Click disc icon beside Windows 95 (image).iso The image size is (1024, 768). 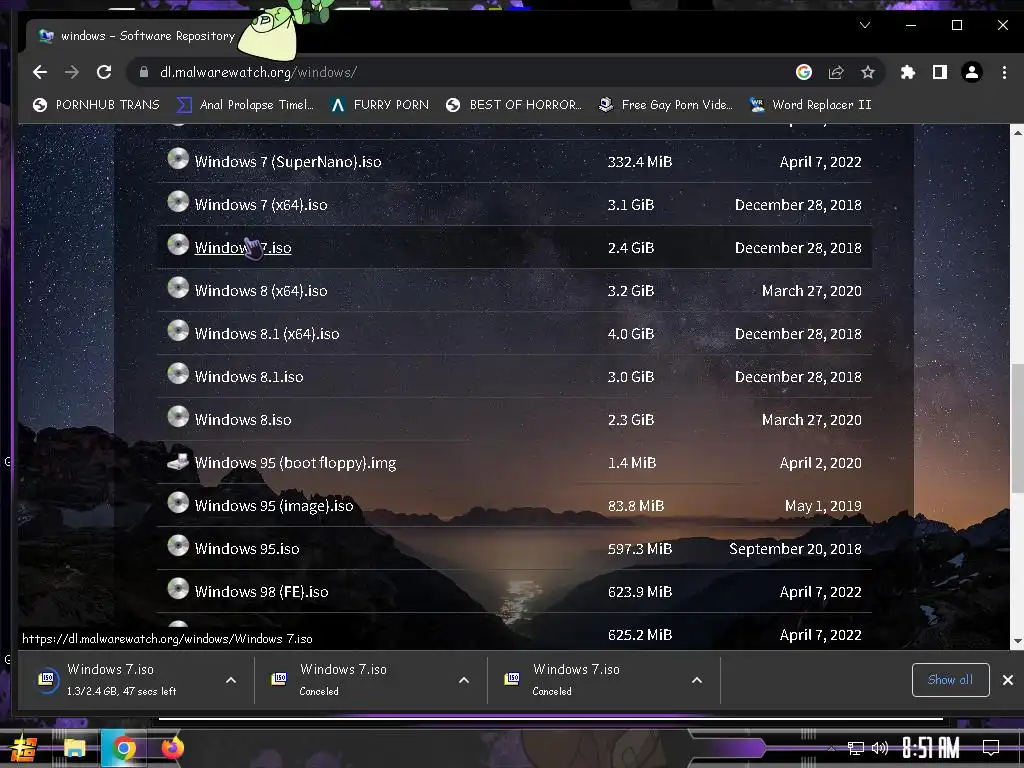point(178,503)
